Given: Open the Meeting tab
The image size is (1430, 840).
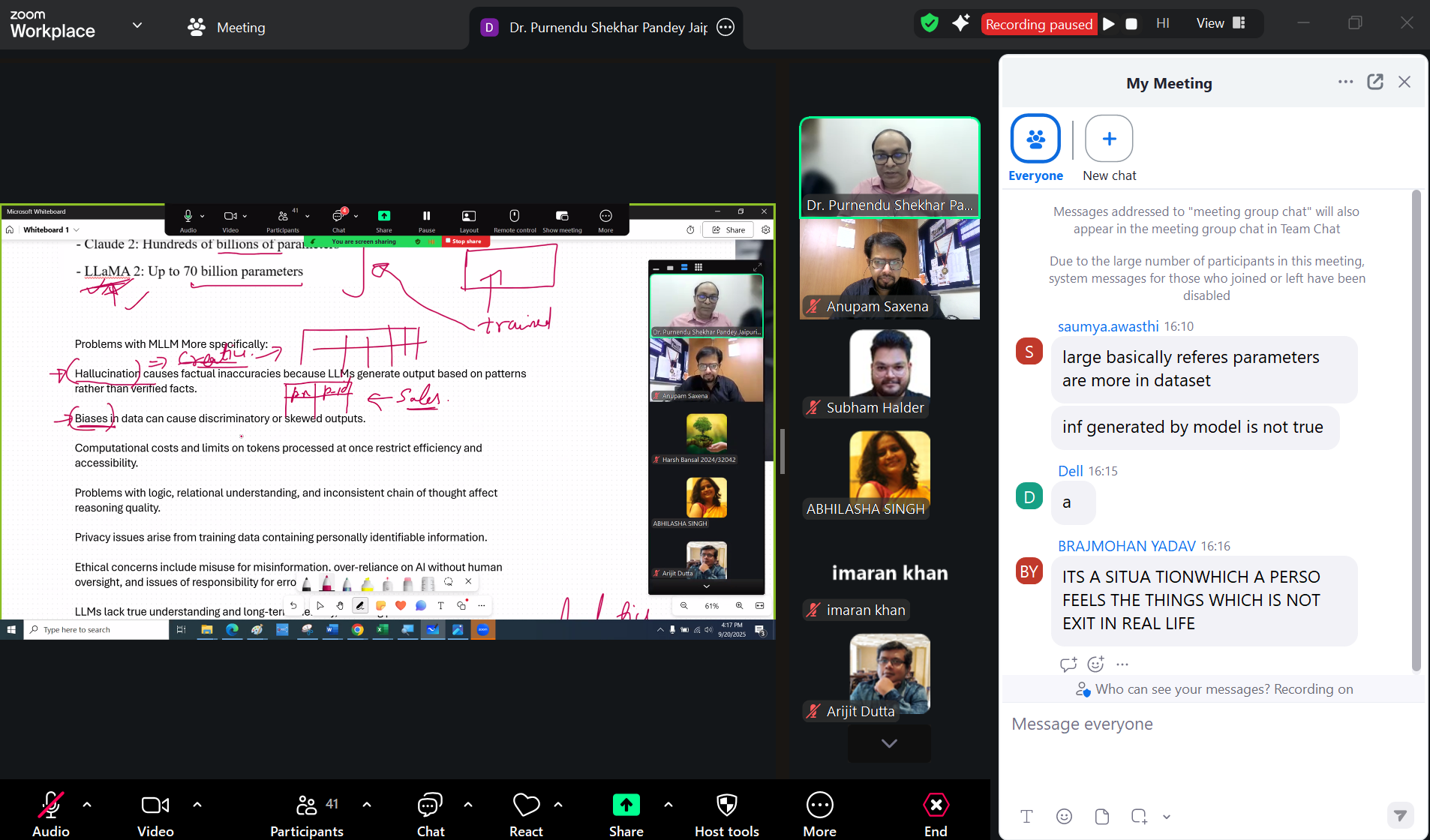Looking at the screenshot, I should coord(227,28).
